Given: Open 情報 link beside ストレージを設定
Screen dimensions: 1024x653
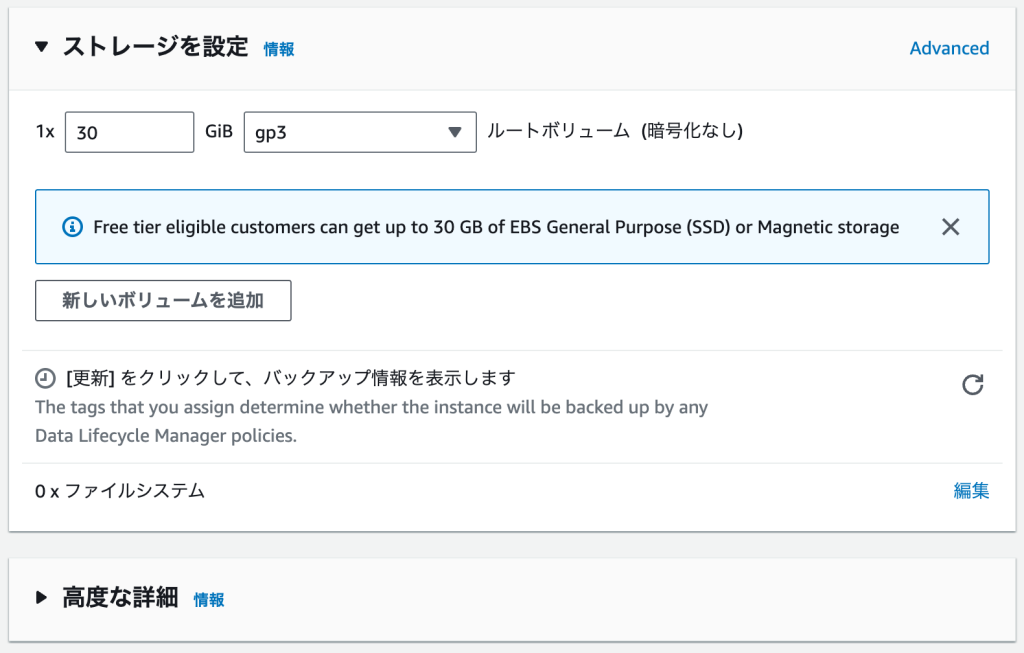Looking at the screenshot, I should pyautogui.click(x=279, y=49).
